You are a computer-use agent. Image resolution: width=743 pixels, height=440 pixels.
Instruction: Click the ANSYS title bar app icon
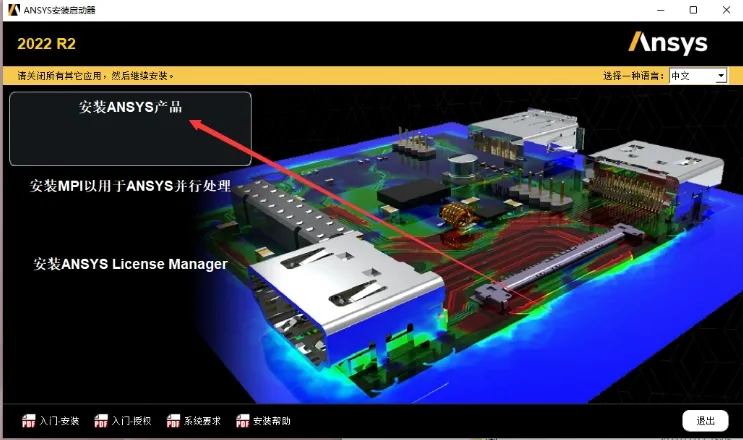click(14, 10)
